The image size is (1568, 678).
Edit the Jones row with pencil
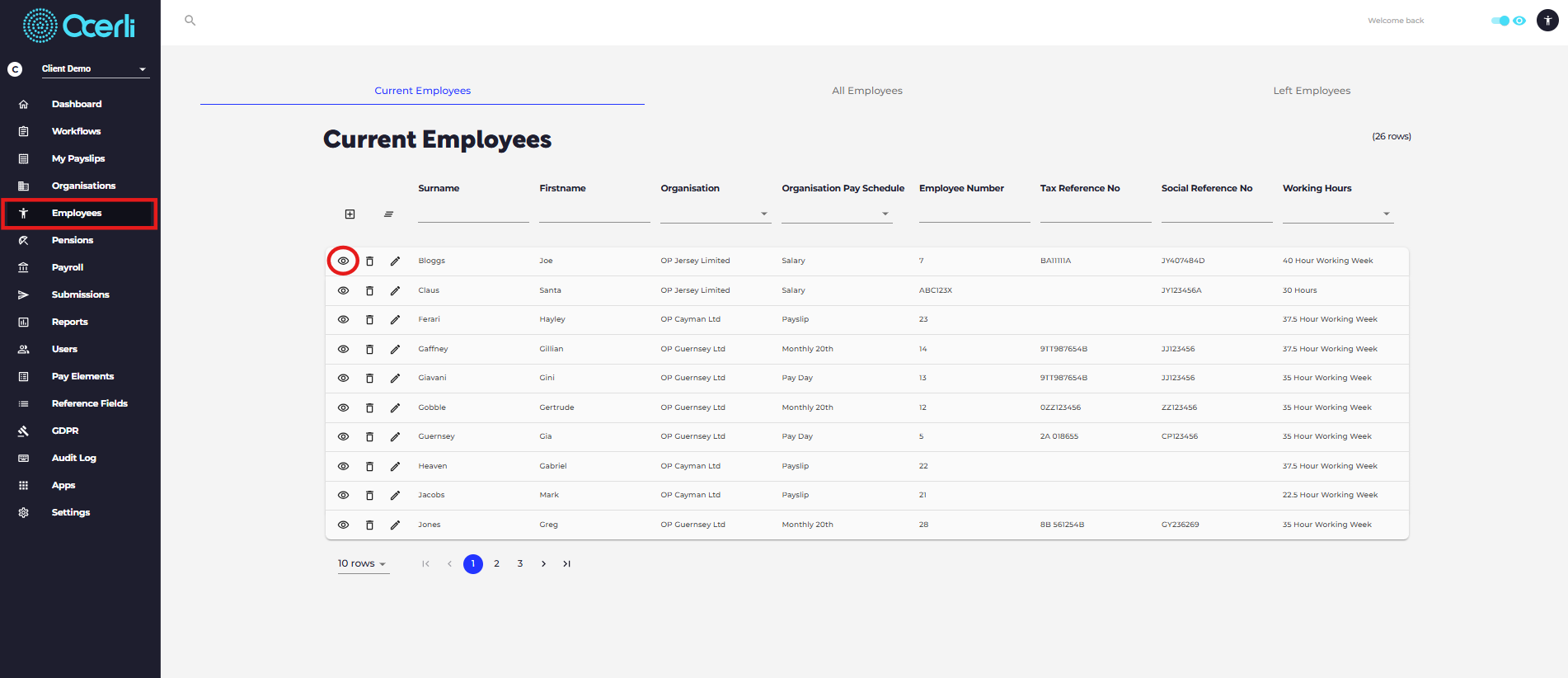coord(395,525)
